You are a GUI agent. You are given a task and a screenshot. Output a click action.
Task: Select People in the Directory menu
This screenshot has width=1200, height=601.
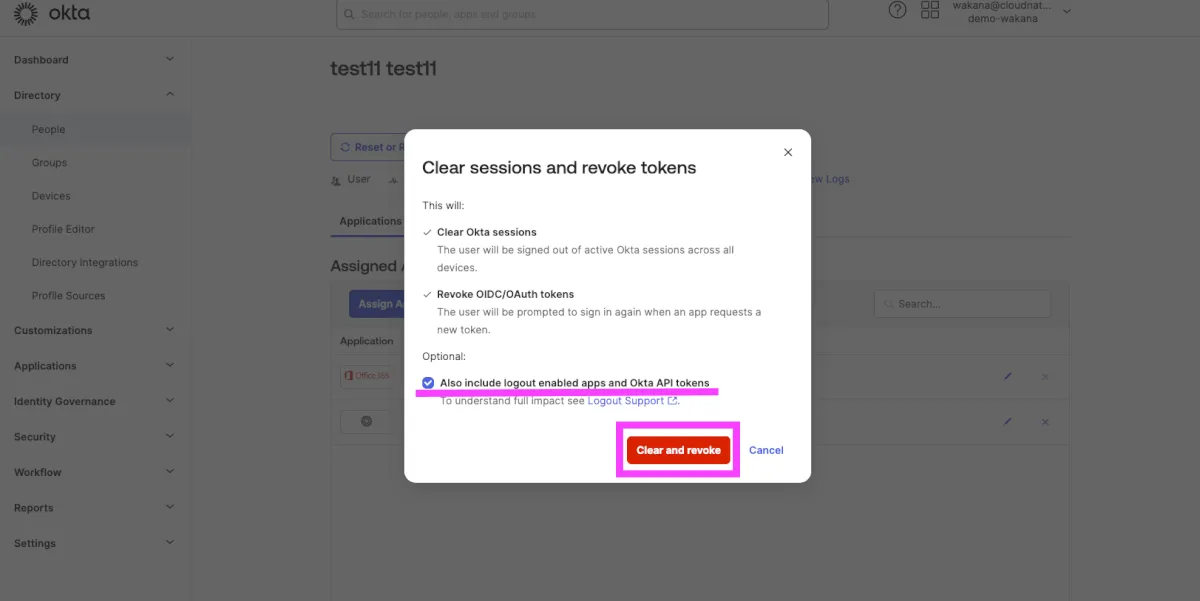click(48, 129)
